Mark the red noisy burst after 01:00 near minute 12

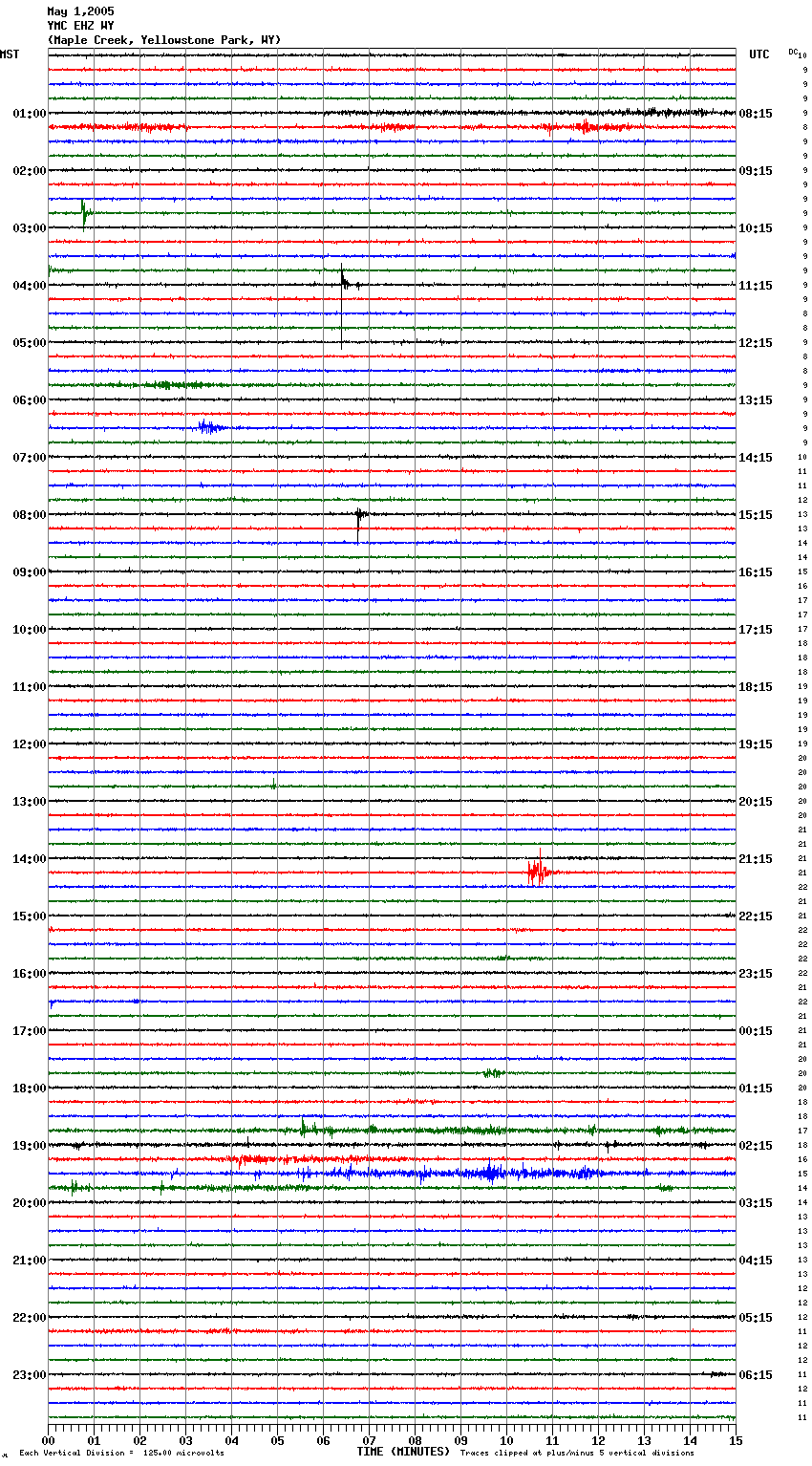point(585,127)
